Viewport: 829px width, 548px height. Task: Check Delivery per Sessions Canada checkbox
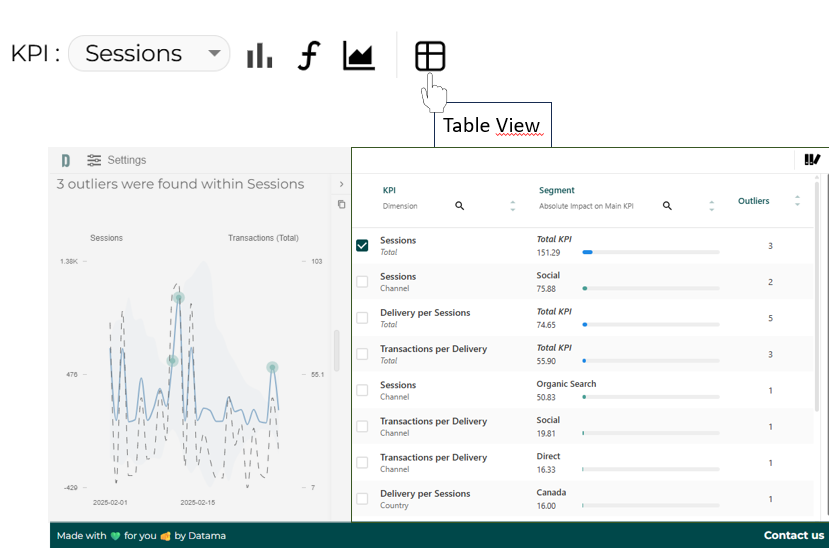tap(362, 498)
